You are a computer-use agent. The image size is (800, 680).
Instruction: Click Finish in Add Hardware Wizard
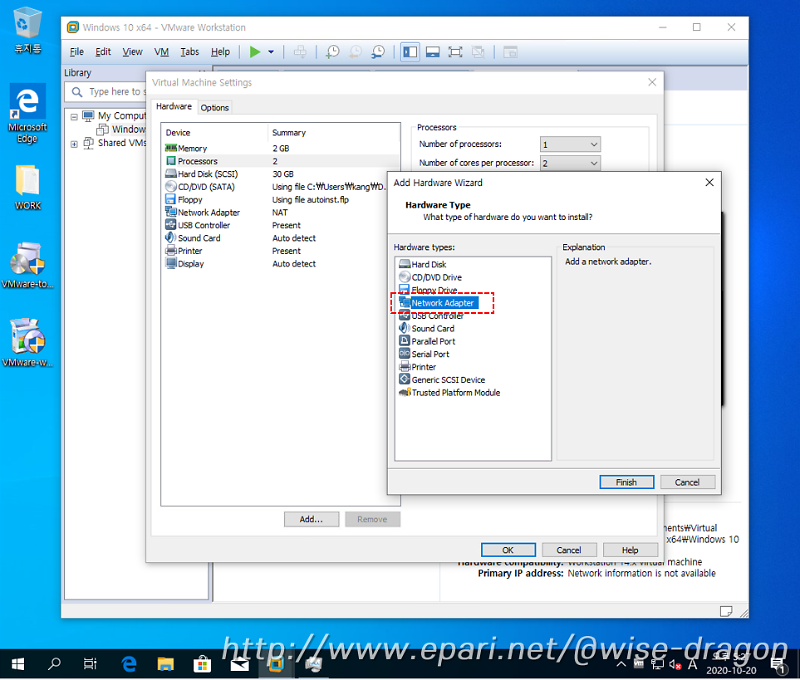tap(626, 482)
